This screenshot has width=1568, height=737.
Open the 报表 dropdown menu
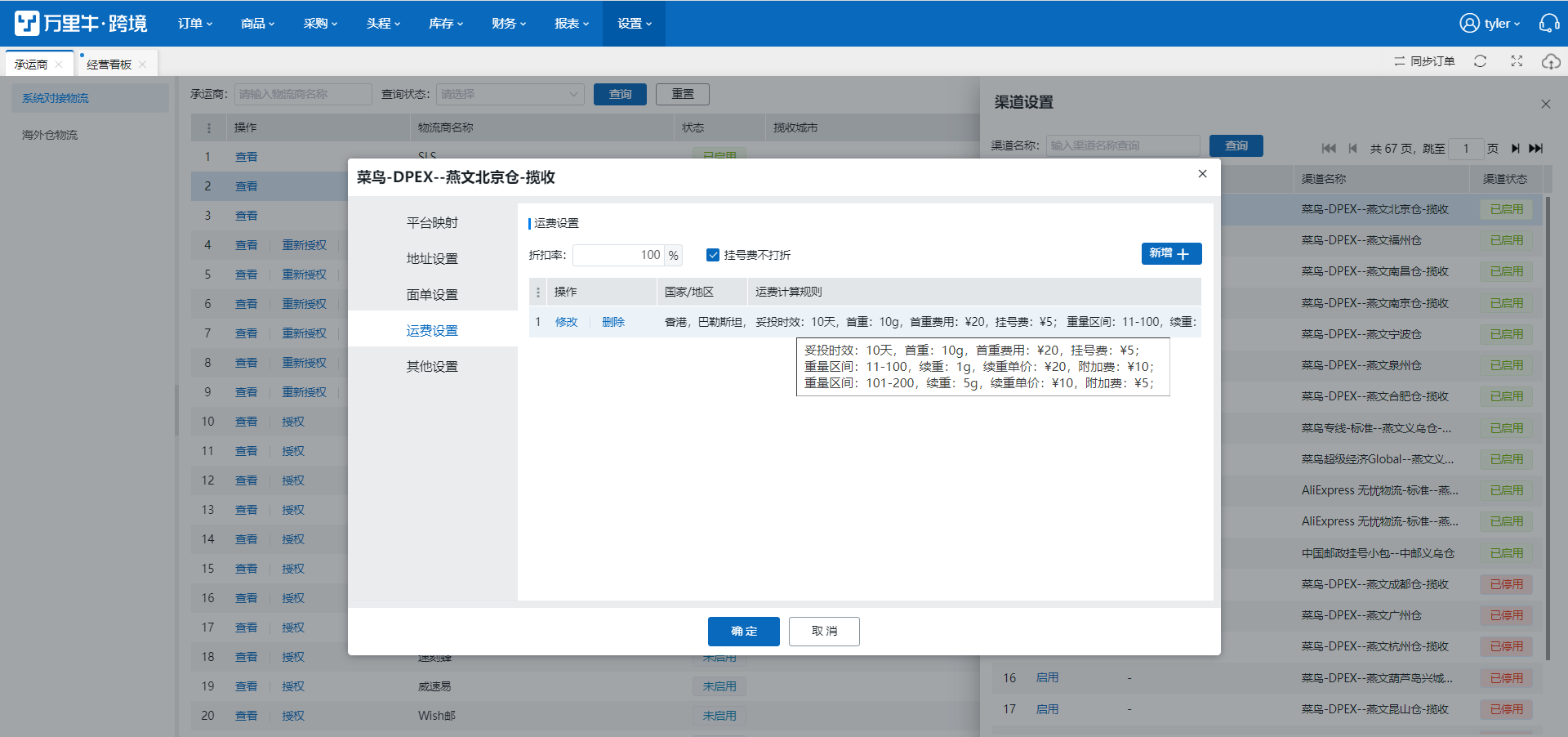(572, 24)
